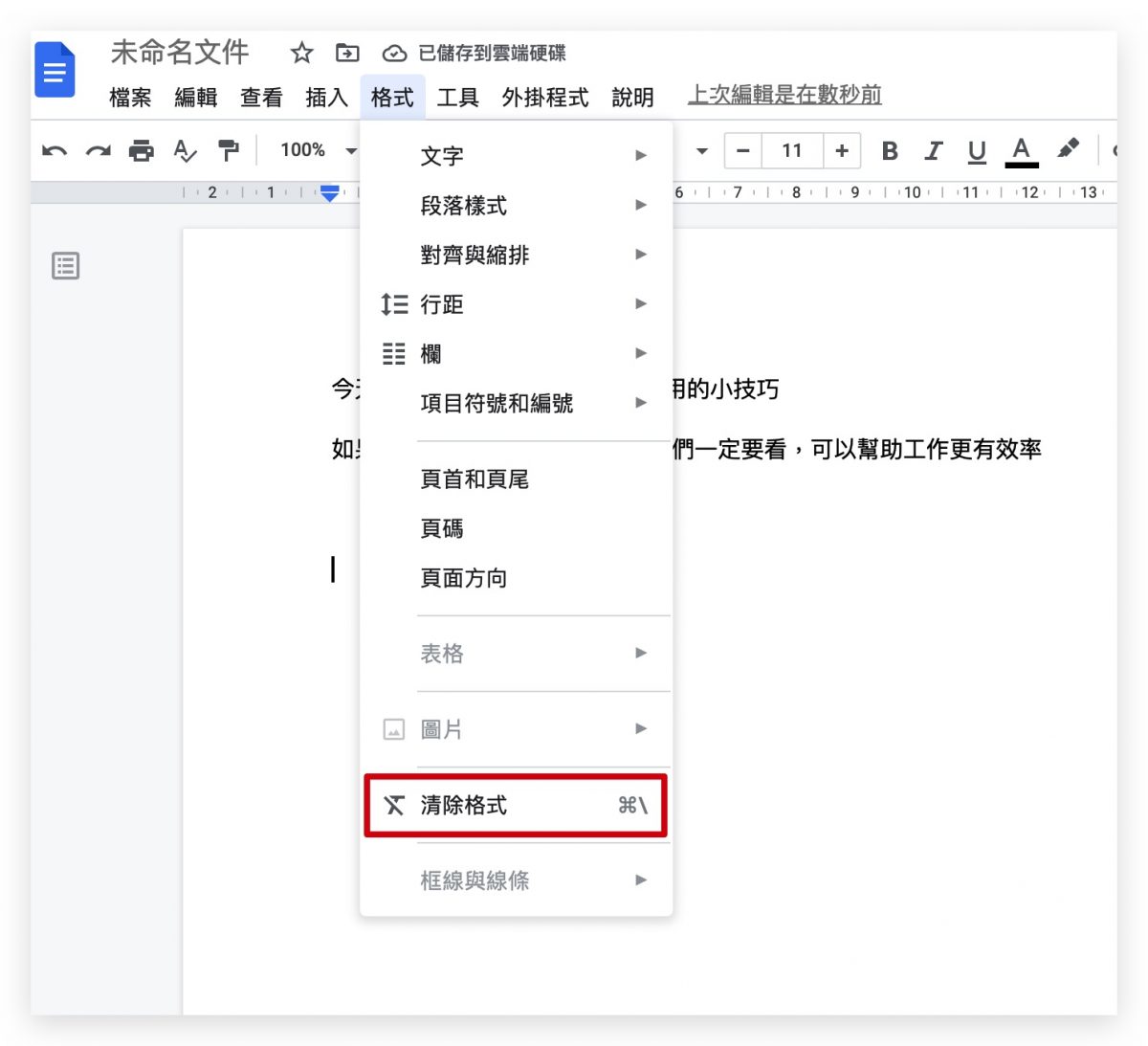The image size is (1148, 1046).
Task: Star the document
Action: [x=301, y=54]
